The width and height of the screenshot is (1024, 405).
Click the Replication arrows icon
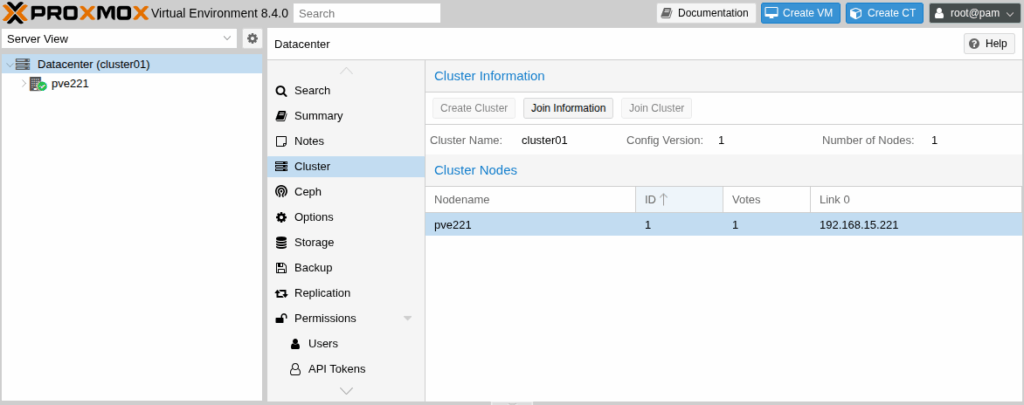click(281, 293)
